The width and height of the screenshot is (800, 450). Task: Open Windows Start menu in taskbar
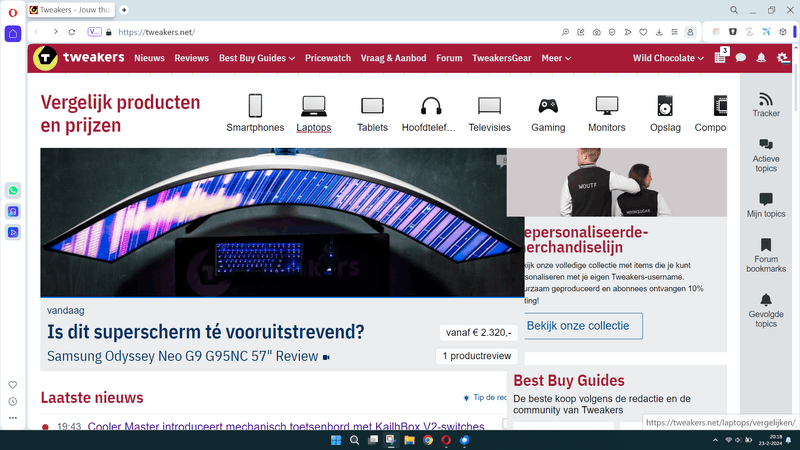[x=336, y=440]
